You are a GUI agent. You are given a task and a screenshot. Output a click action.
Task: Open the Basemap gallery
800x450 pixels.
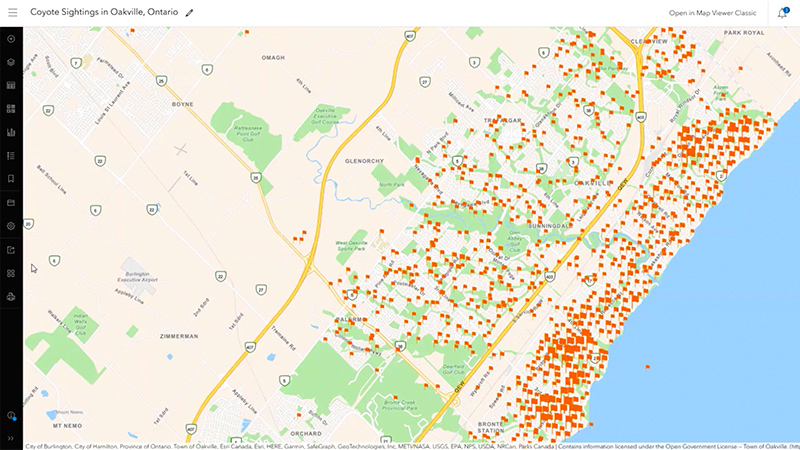(x=11, y=109)
